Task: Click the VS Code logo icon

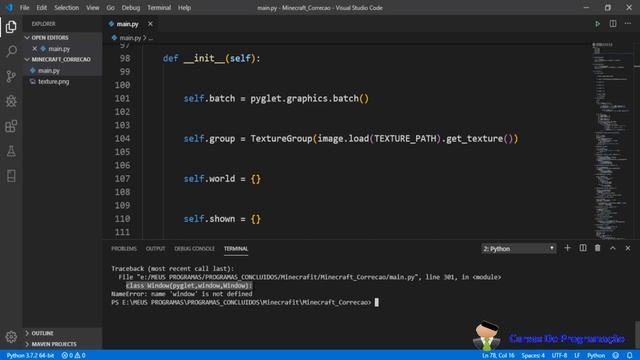Action: 9,8
